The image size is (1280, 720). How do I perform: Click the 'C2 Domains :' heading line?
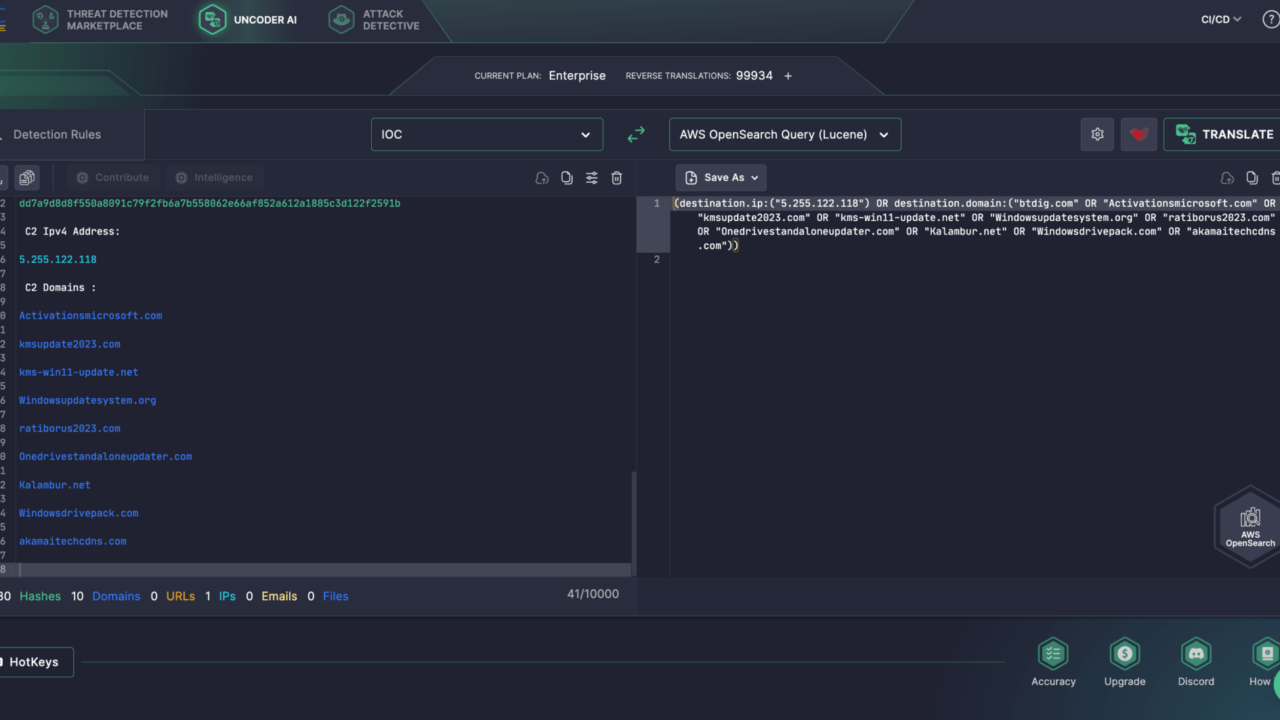[60, 287]
